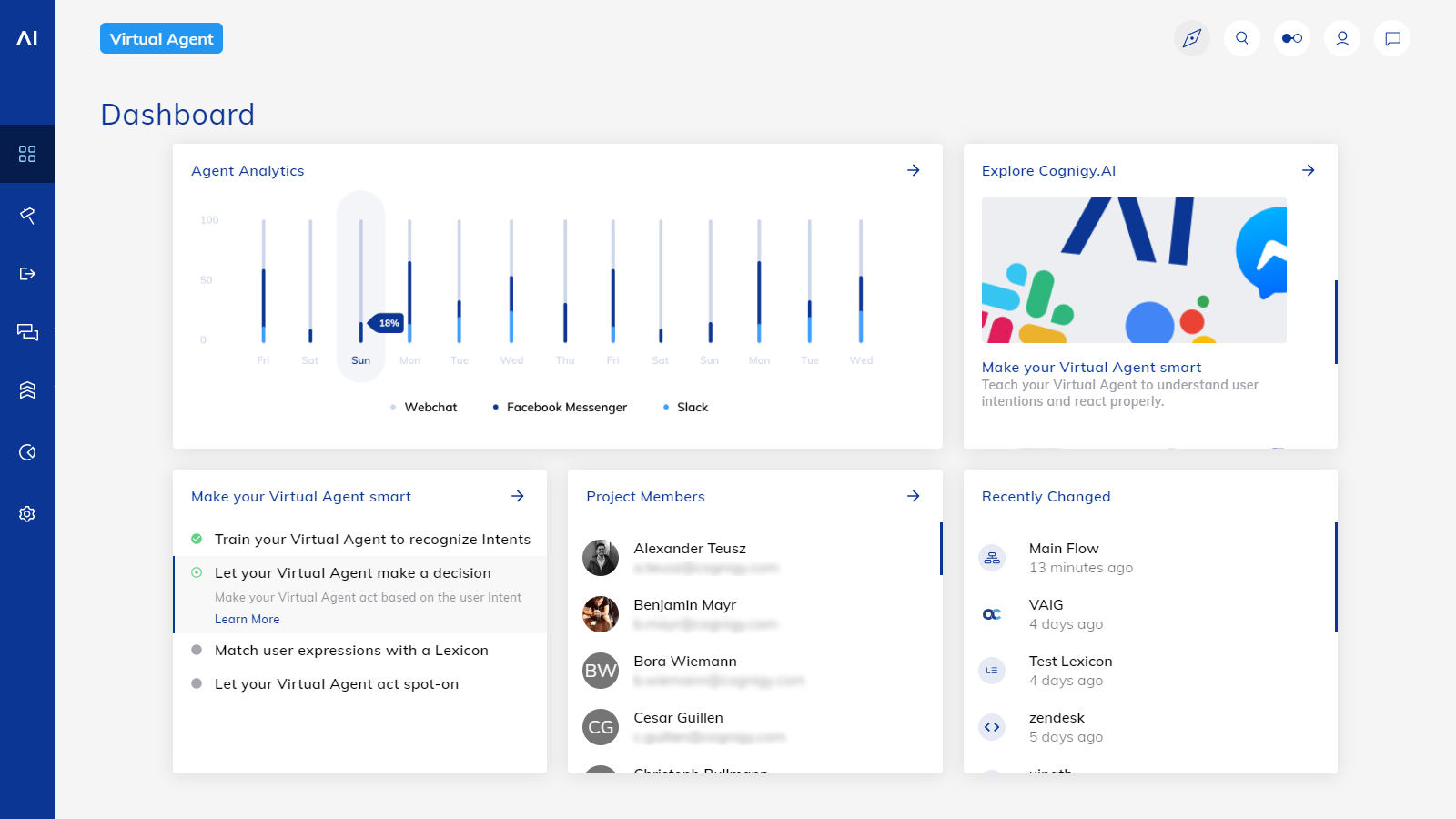Toggle Webchat legend in analytics chart

tap(430, 408)
